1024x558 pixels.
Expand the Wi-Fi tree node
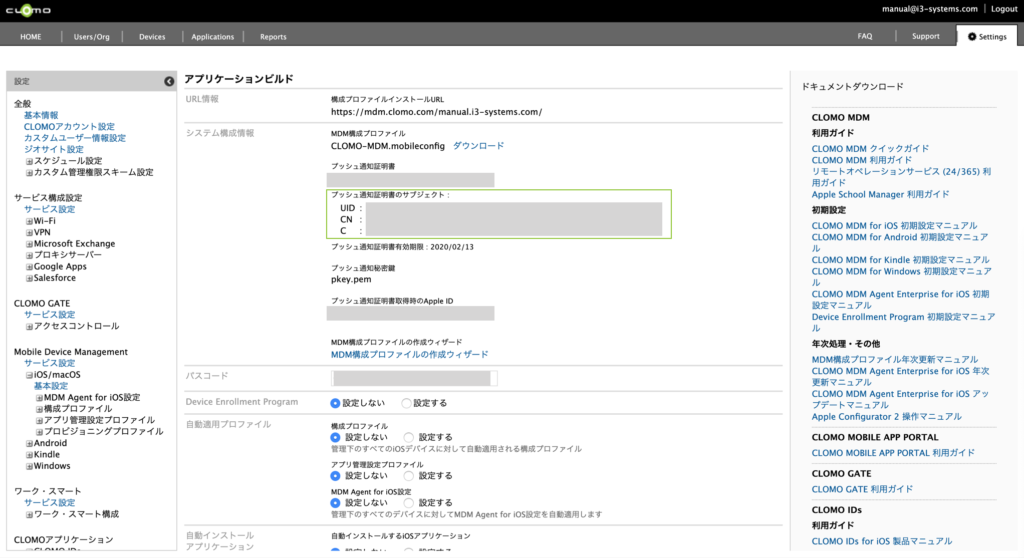click(29, 222)
